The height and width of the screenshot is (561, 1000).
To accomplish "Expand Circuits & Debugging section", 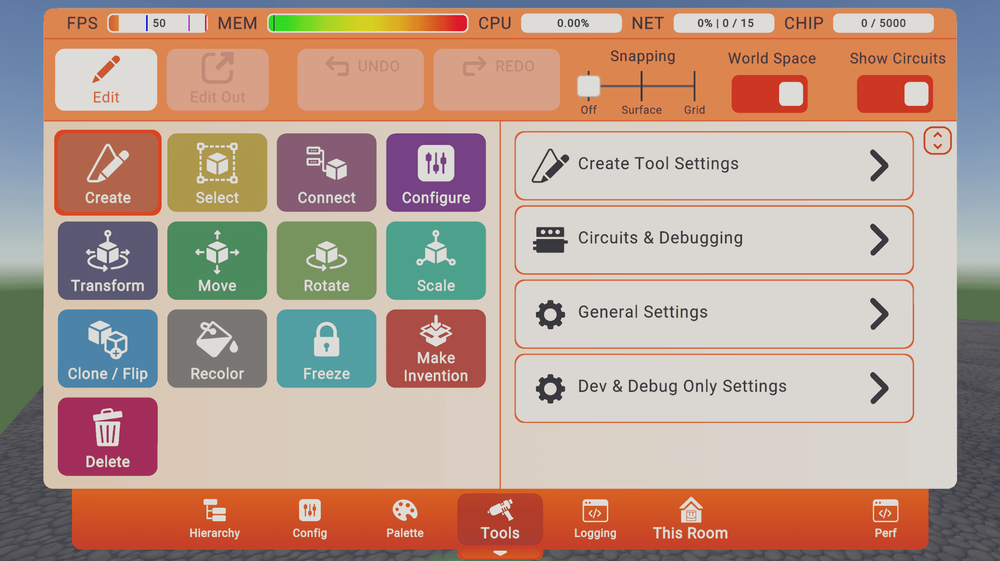I will (x=714, y=239).
